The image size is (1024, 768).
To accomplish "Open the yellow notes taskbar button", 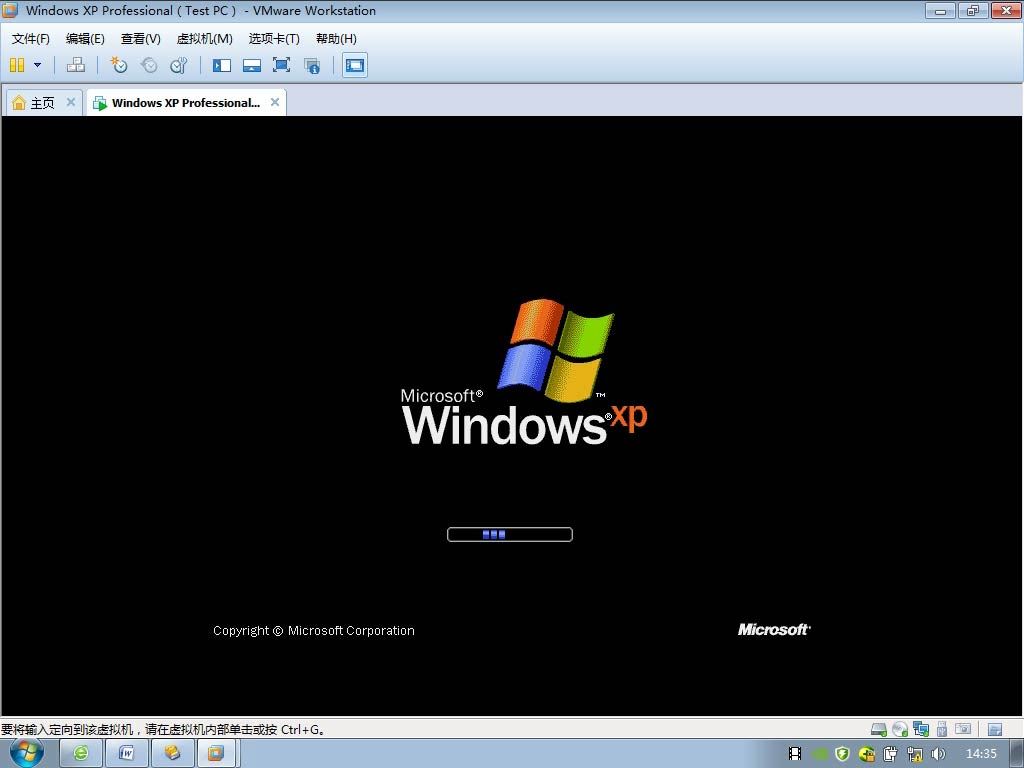I will pyautogui.click(x=172, y=753).
